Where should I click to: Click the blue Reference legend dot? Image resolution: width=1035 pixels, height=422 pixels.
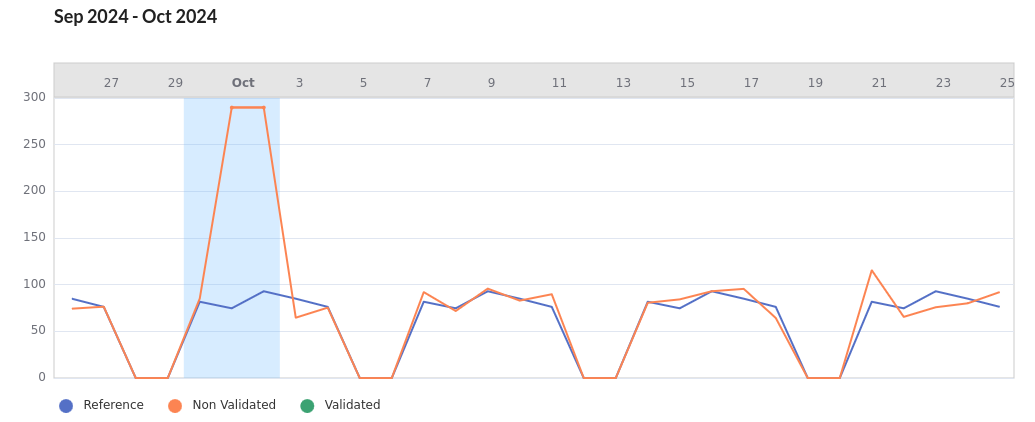click(66, 406)
